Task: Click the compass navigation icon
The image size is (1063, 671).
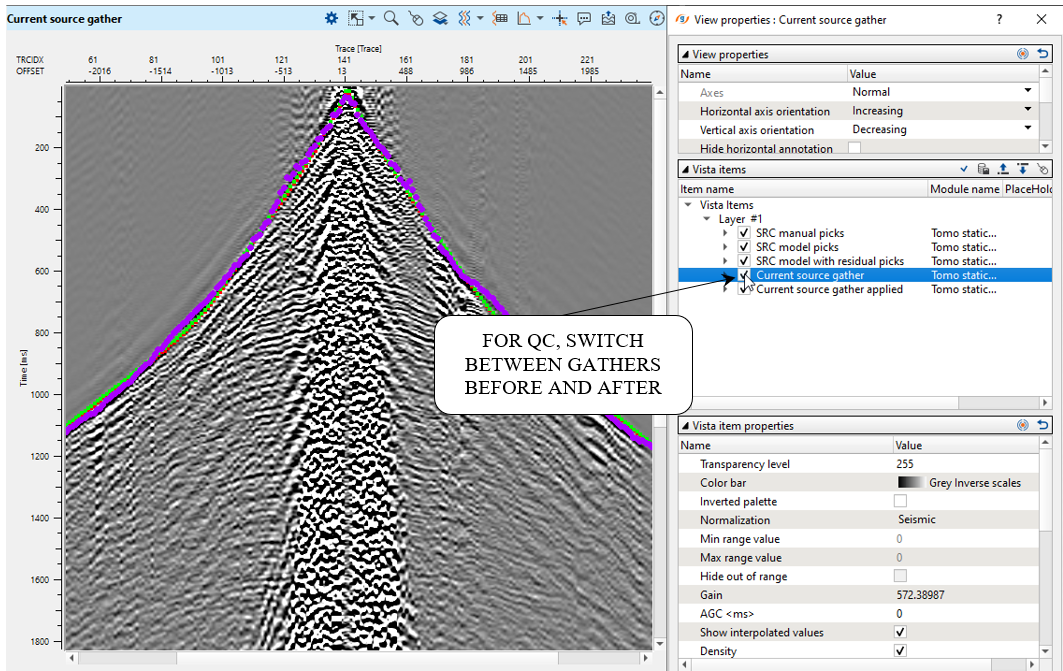Action: pyautogui.click(x=656, y=19)
